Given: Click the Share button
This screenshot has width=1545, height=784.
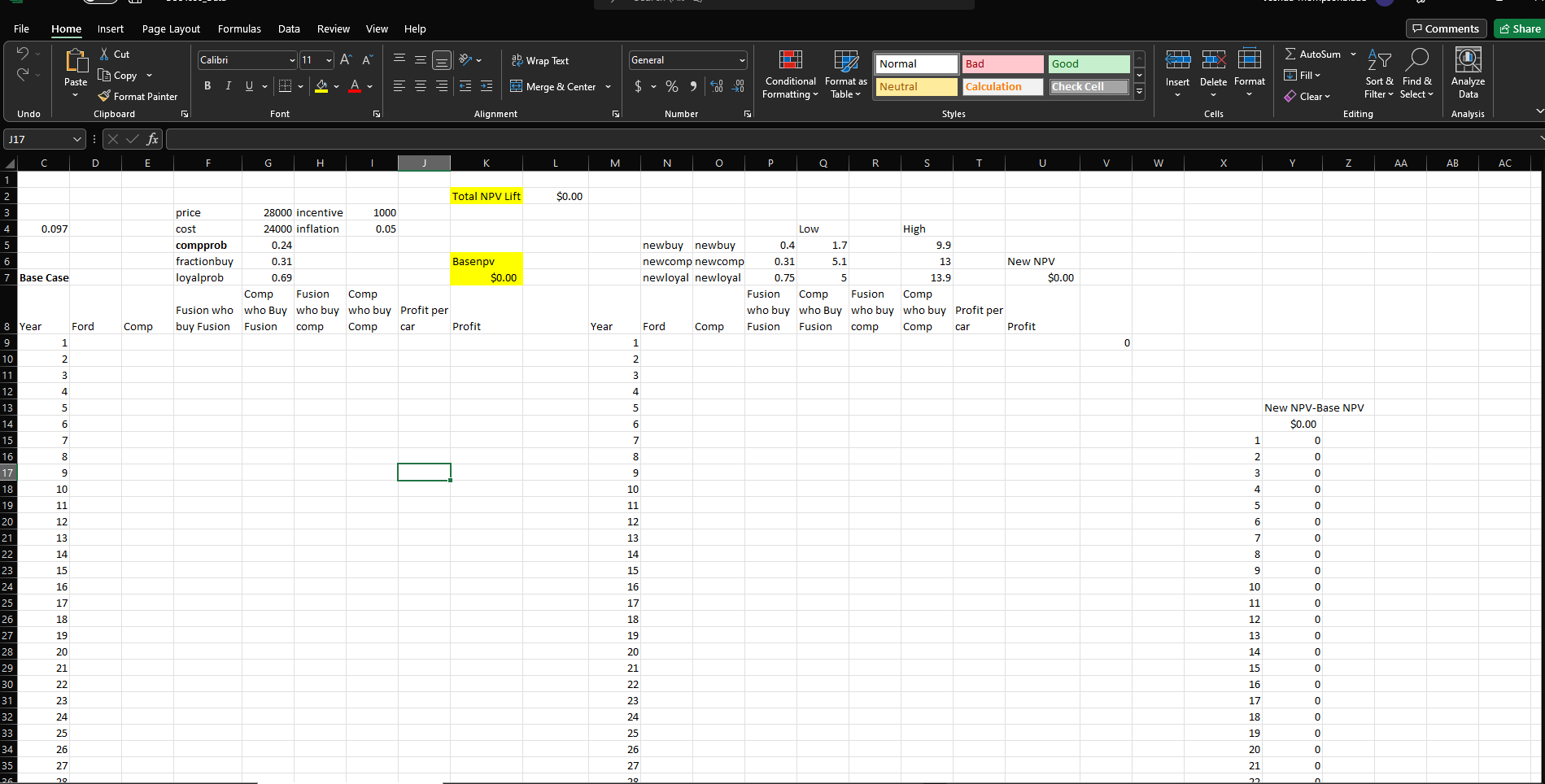Looking at the screenshot, I should click(1518, 28).
